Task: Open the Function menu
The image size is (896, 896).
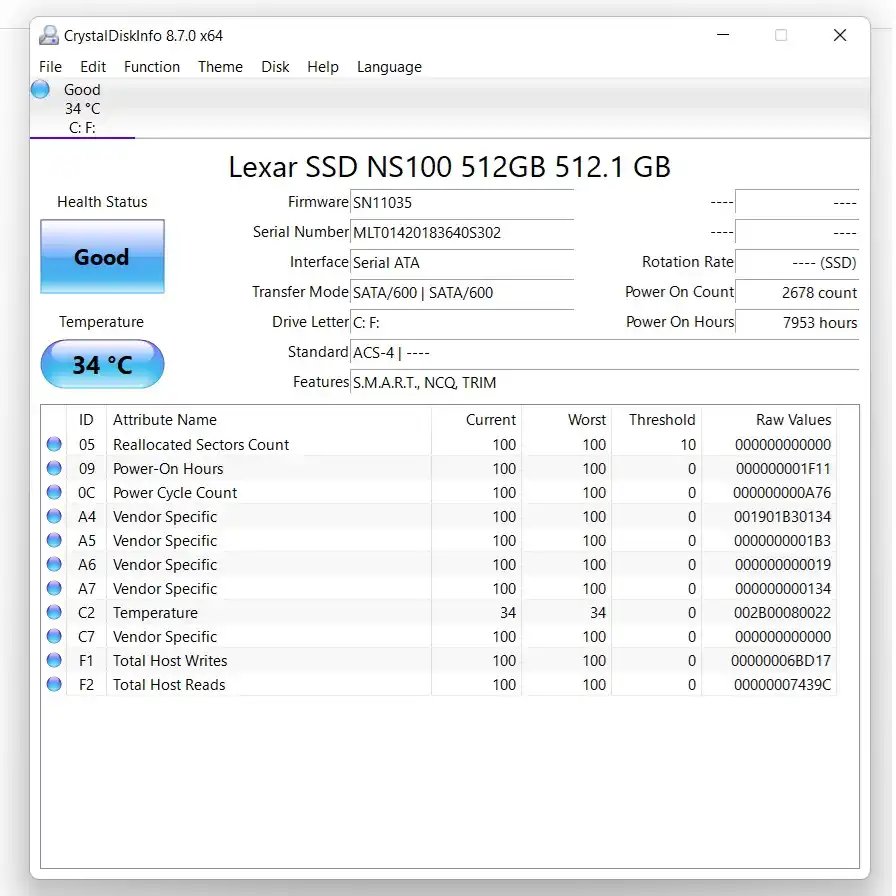Action: 152,67
